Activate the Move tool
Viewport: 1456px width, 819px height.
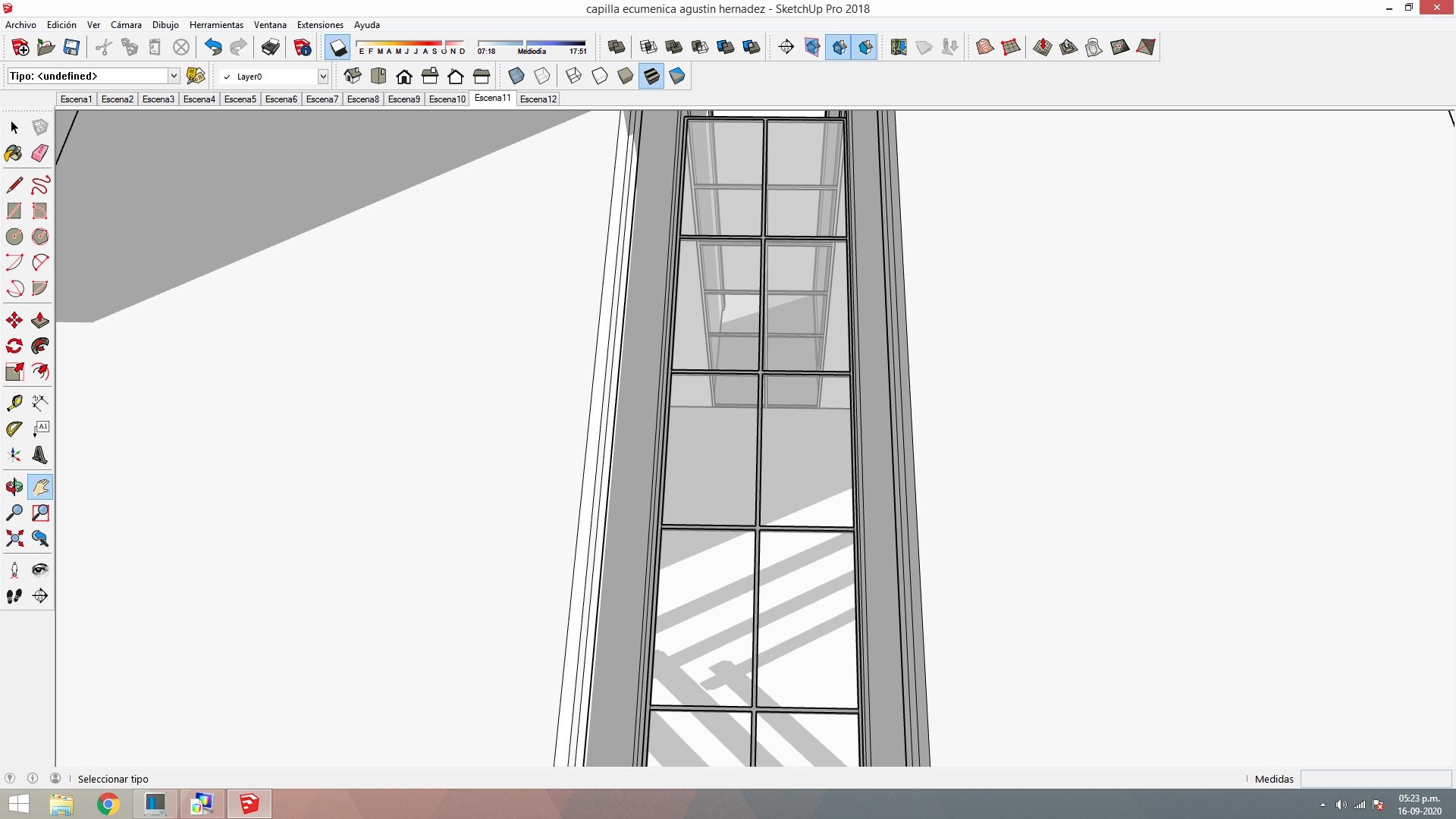click(14, 320)
